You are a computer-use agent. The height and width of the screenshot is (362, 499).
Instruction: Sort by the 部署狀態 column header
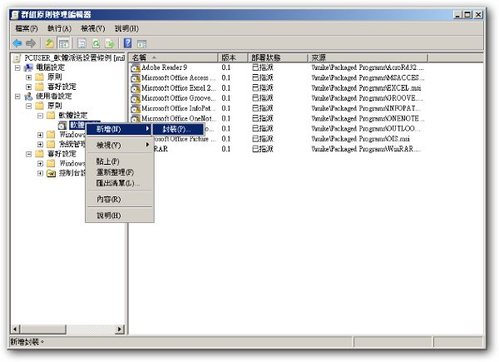click(277, 58)
